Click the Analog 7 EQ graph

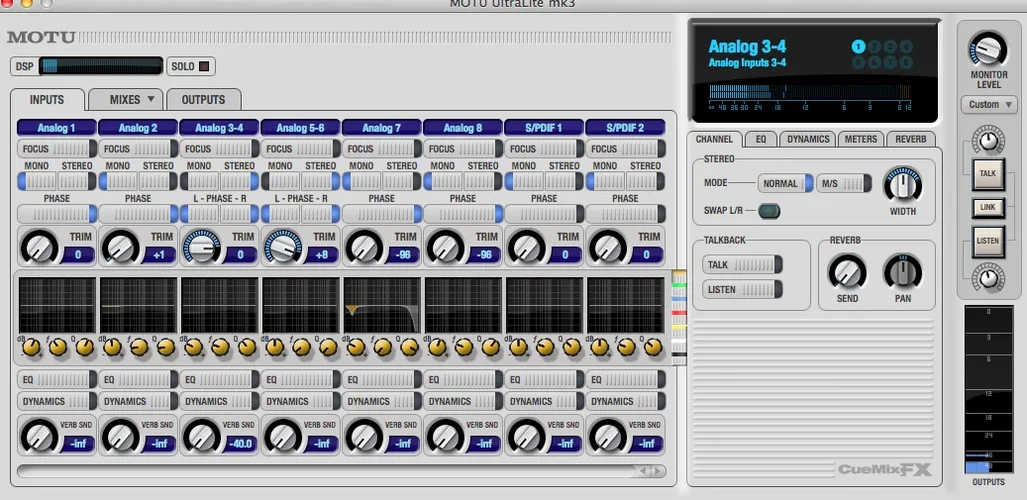(381, 305)
